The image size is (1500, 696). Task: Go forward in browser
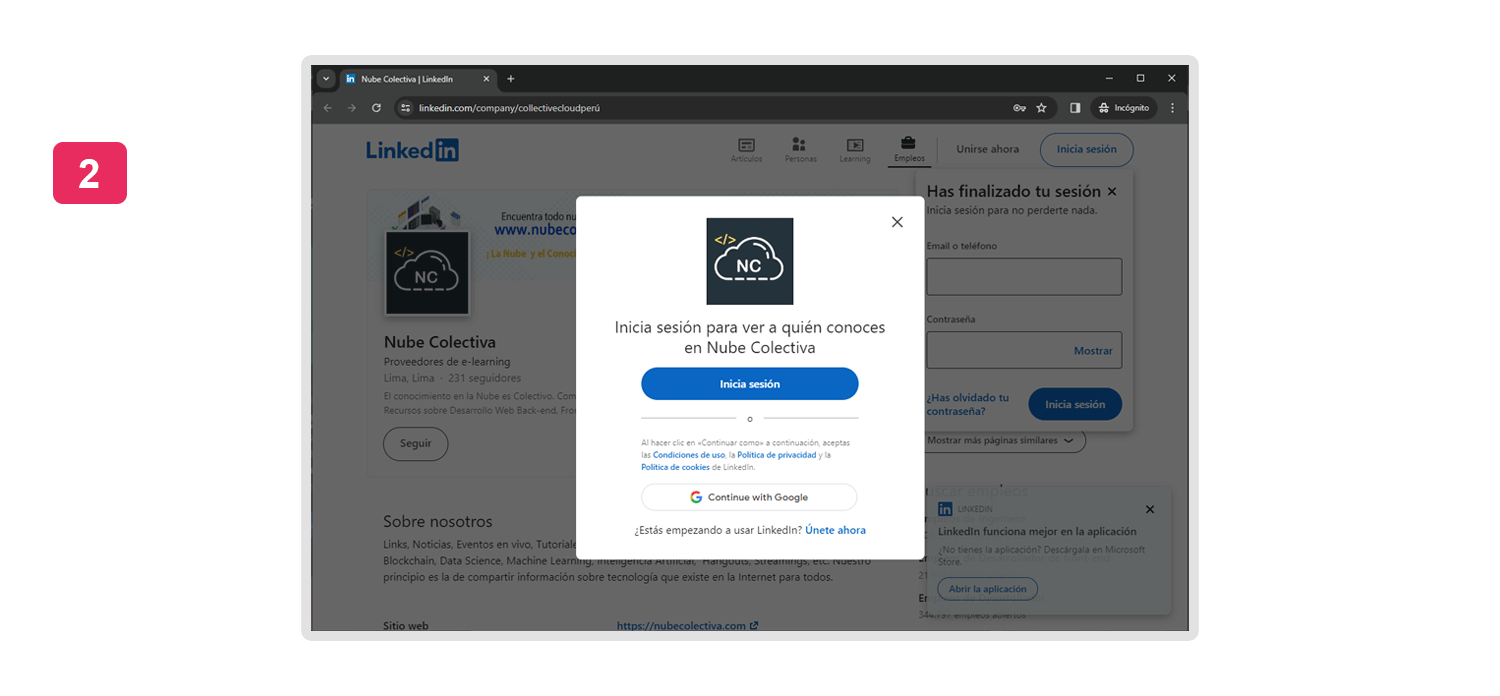point(351,108)
